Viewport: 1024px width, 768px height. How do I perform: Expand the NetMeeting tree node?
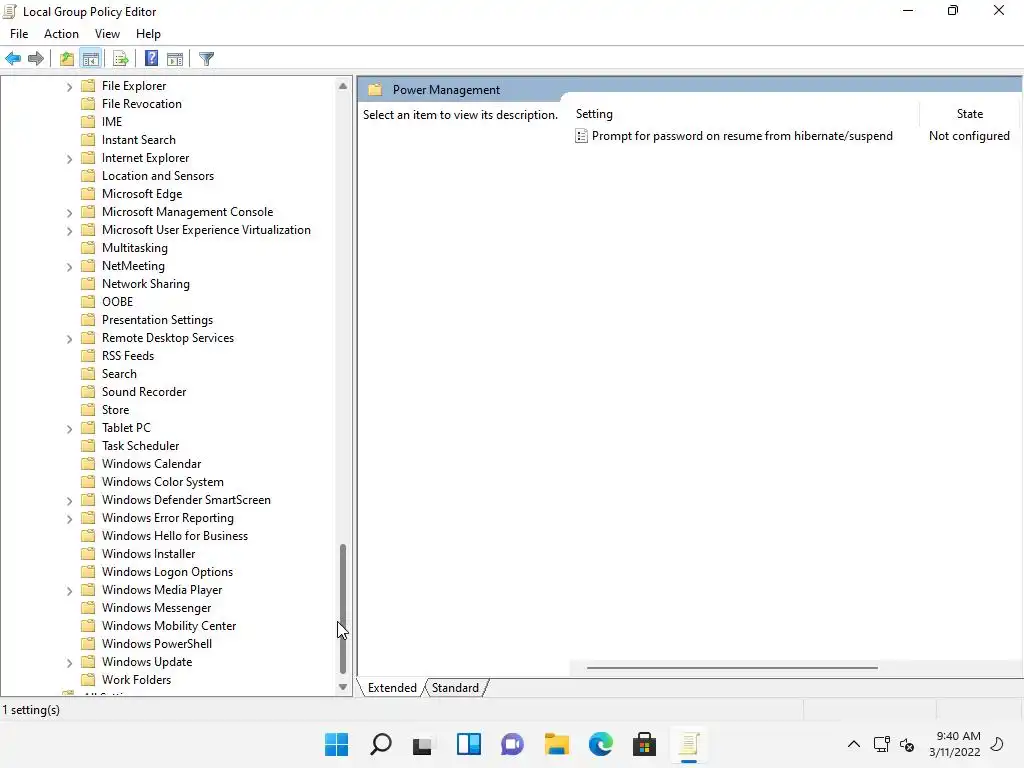tap(69, 266)
